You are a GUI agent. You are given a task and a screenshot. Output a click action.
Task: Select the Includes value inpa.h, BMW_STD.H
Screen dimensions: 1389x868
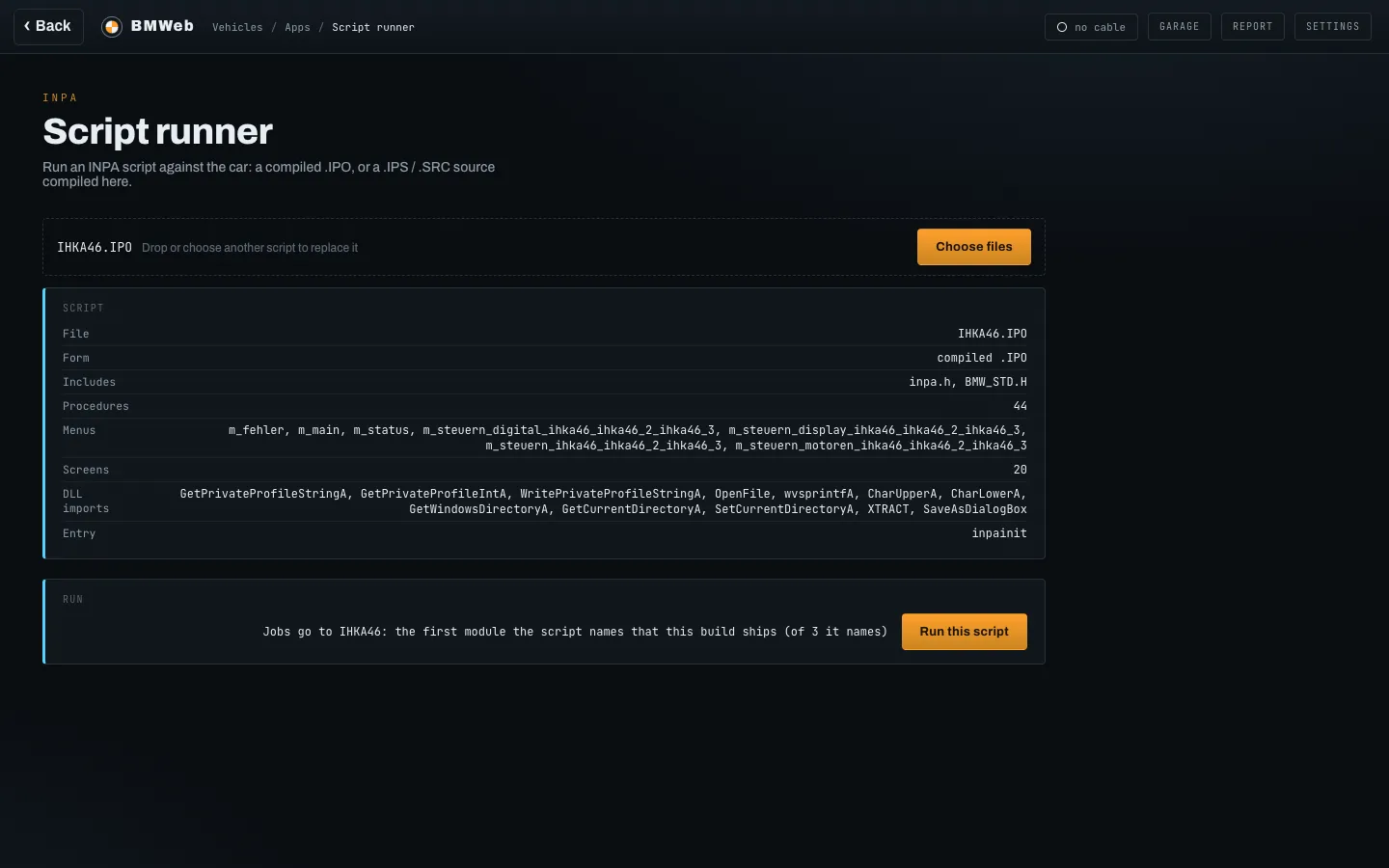tap(967, 382)
